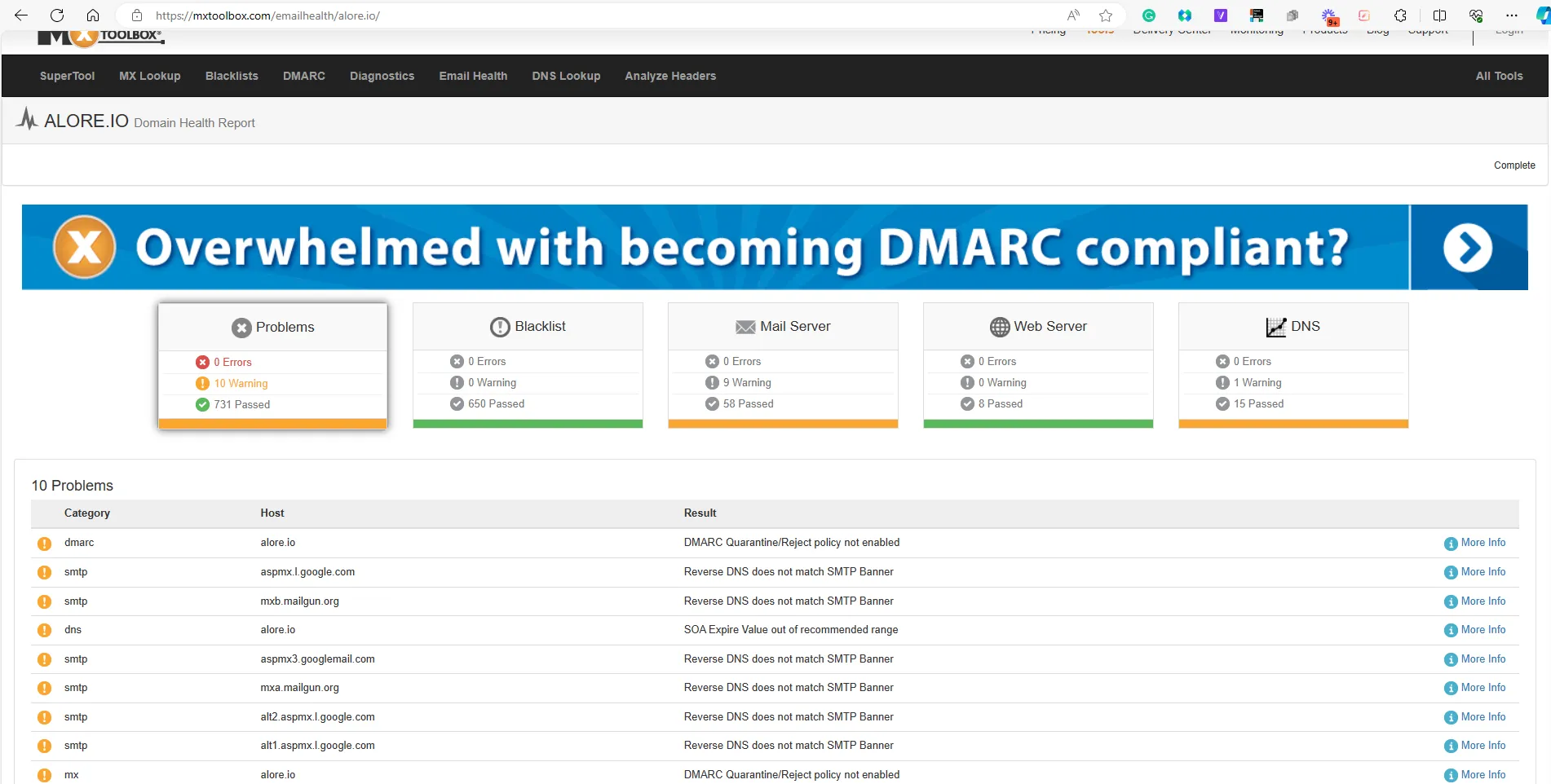Viewport: 1551px width, 784px height.
Task: Click DNS chart icon
Action: (x=1276, y=327)
